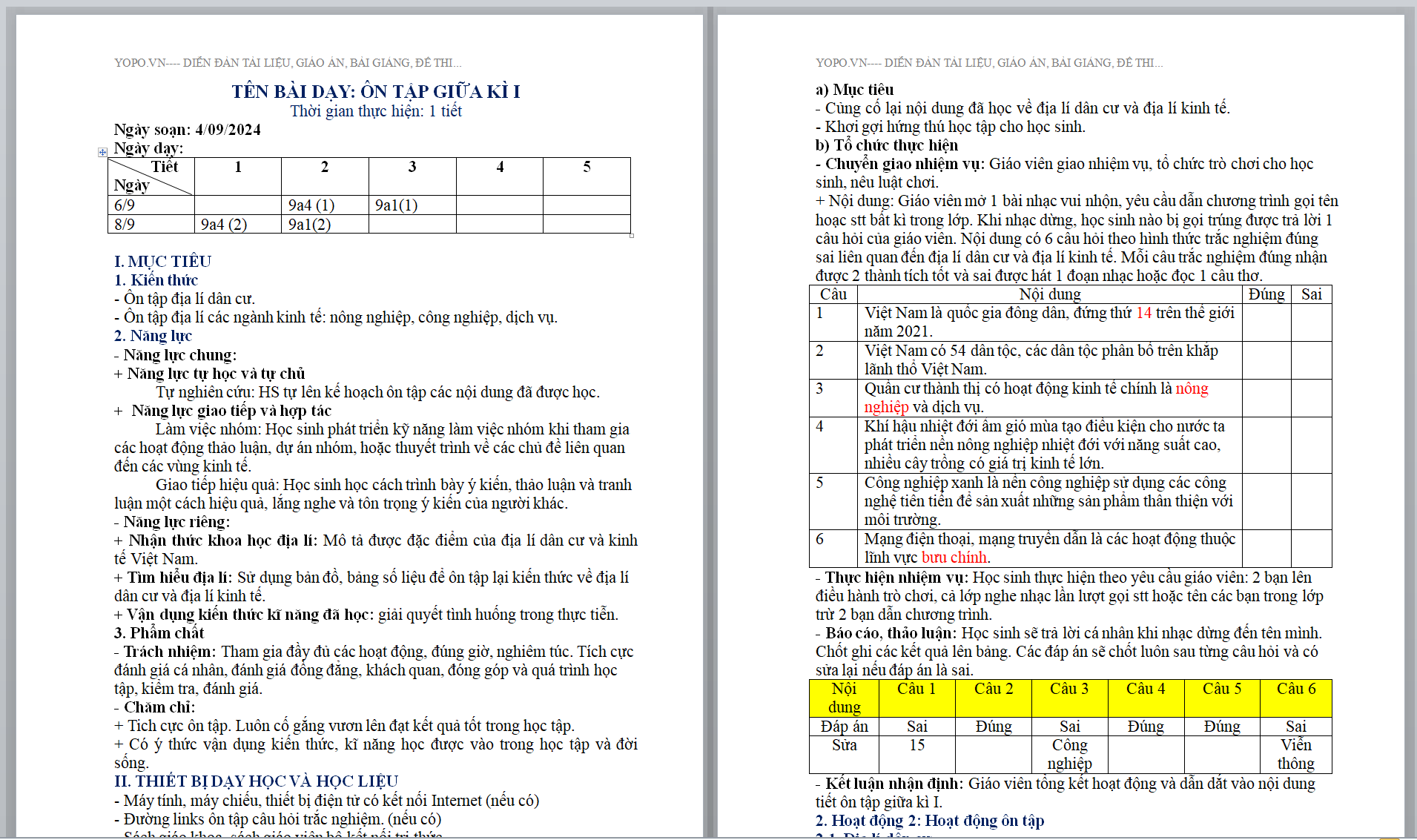Click the yellow "Nội dung" cell in the answer table

pyautogui.click(x=844, y=698)
